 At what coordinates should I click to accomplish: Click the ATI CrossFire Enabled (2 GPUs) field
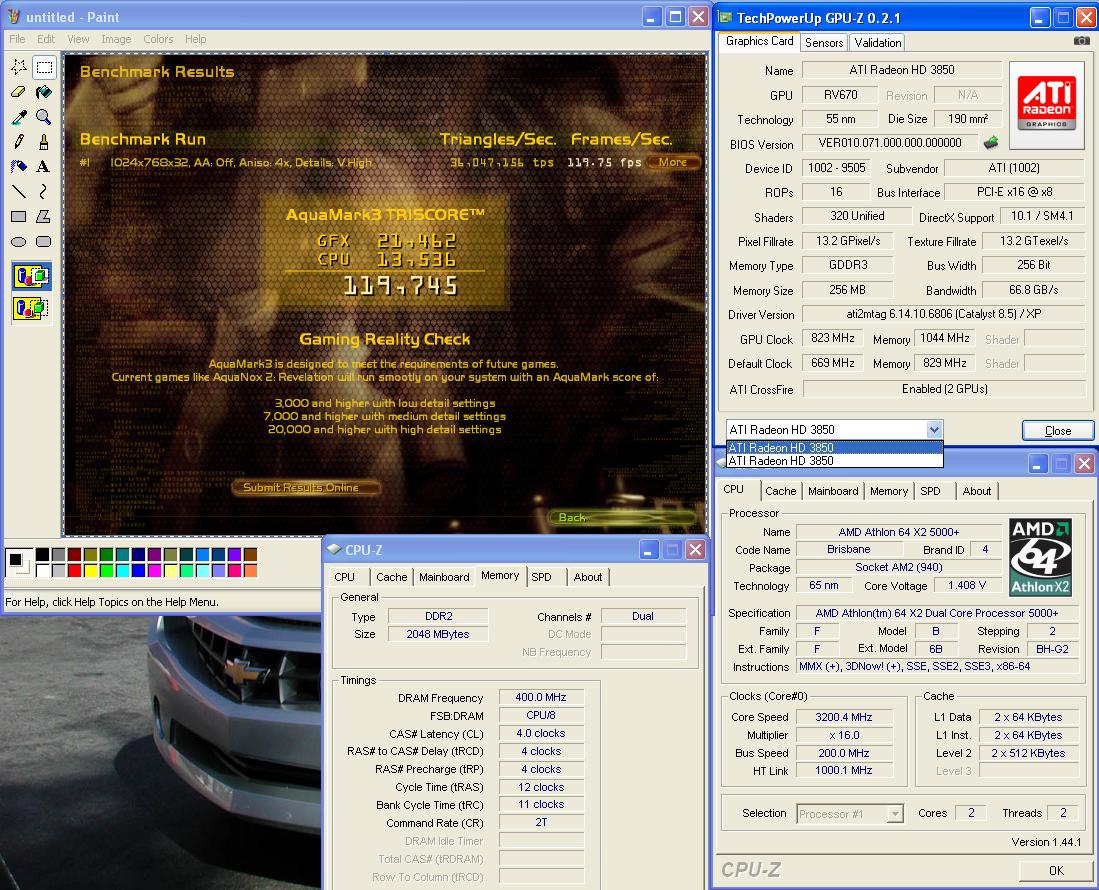pyautogui.click(x=943, y=388)
